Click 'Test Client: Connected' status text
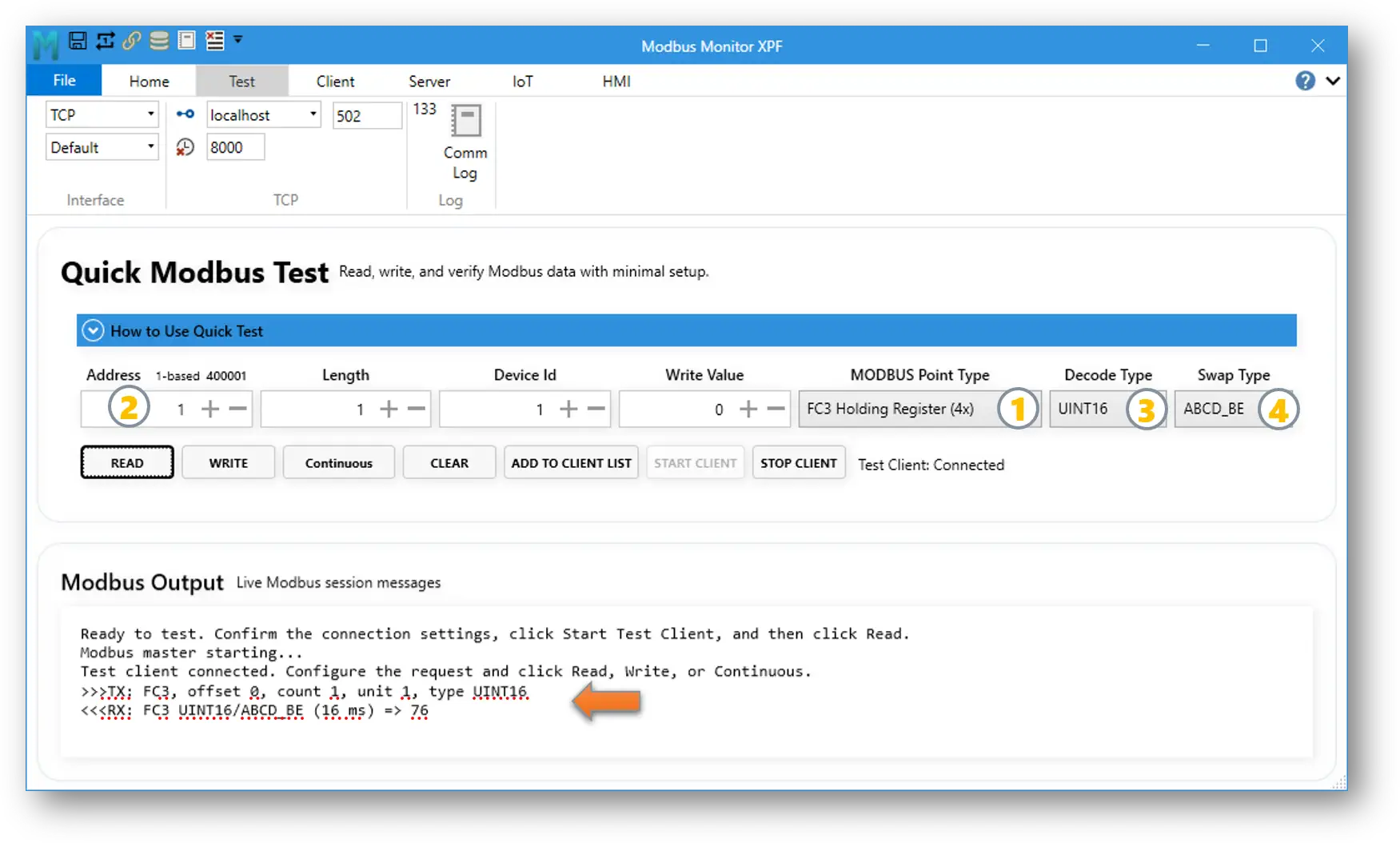The height and width of the screenshot is (843, 1400). coord(931,465)
